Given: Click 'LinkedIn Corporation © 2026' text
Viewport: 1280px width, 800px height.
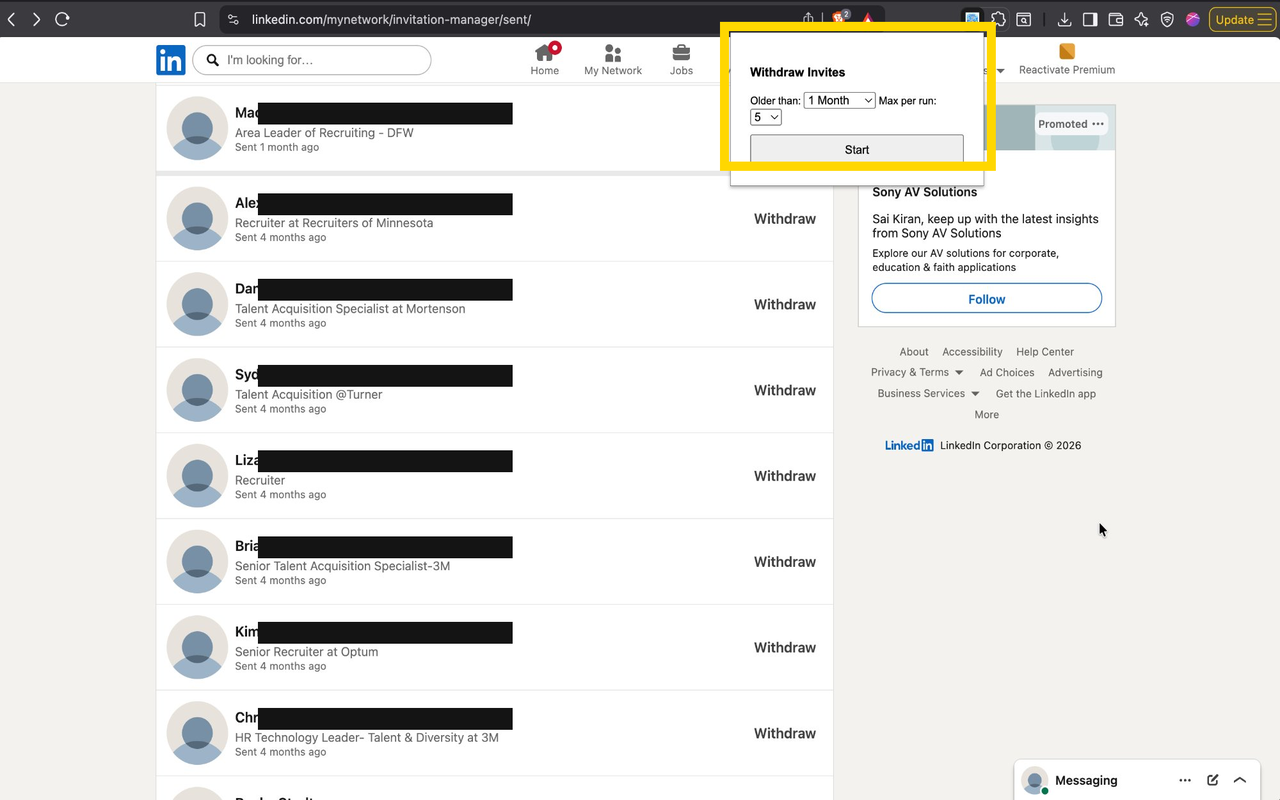Looking at the screenshot, I should (1010, 445).
